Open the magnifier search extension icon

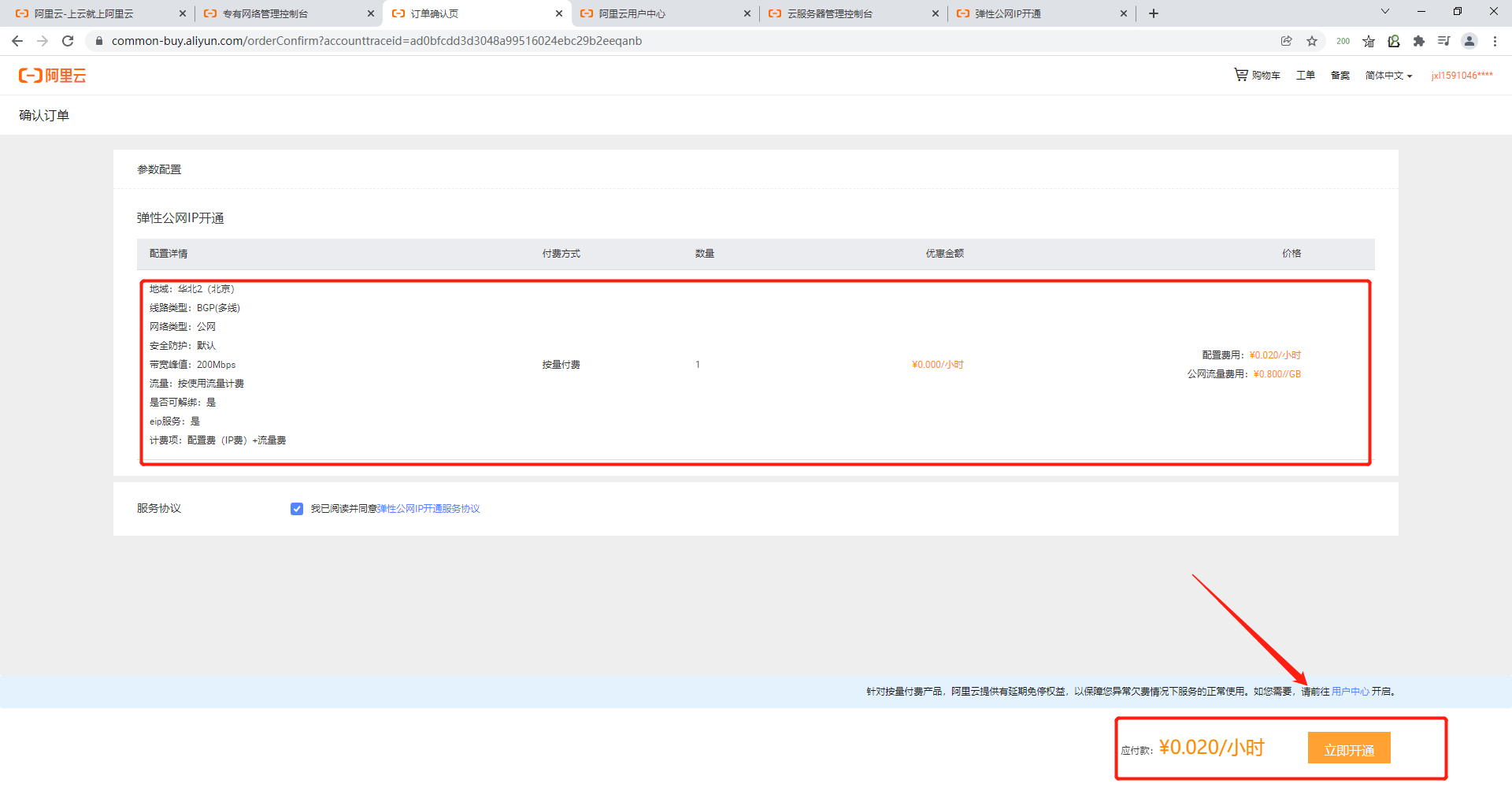[1394, 41]
